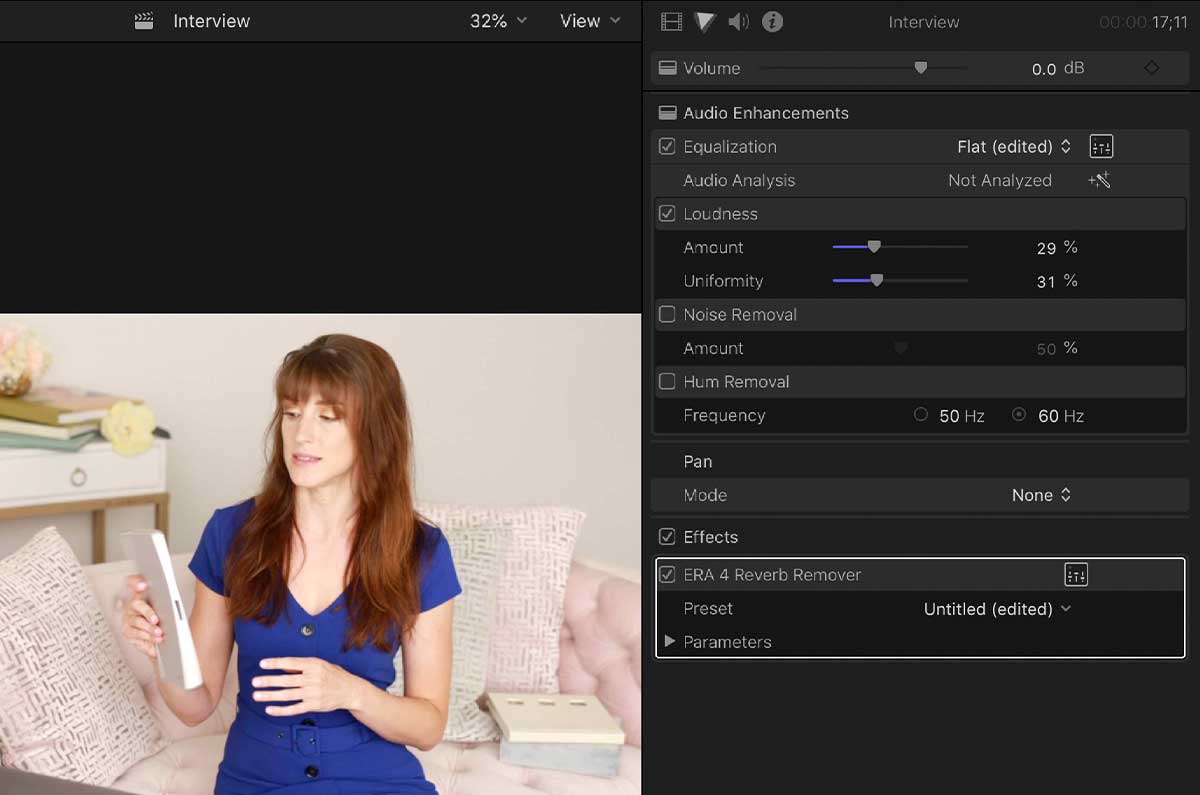The width and height of the screenshot is (1200, 795).
Task: Enable Hum Removal
Action: tap(667, 381)
